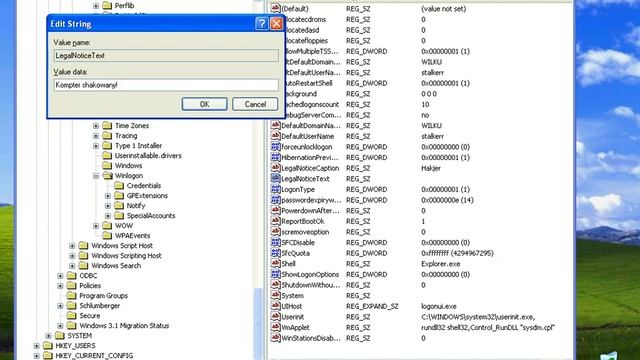Select the Secure folder icon
Viewport: 640px width, 360px height.
point(72,316)
